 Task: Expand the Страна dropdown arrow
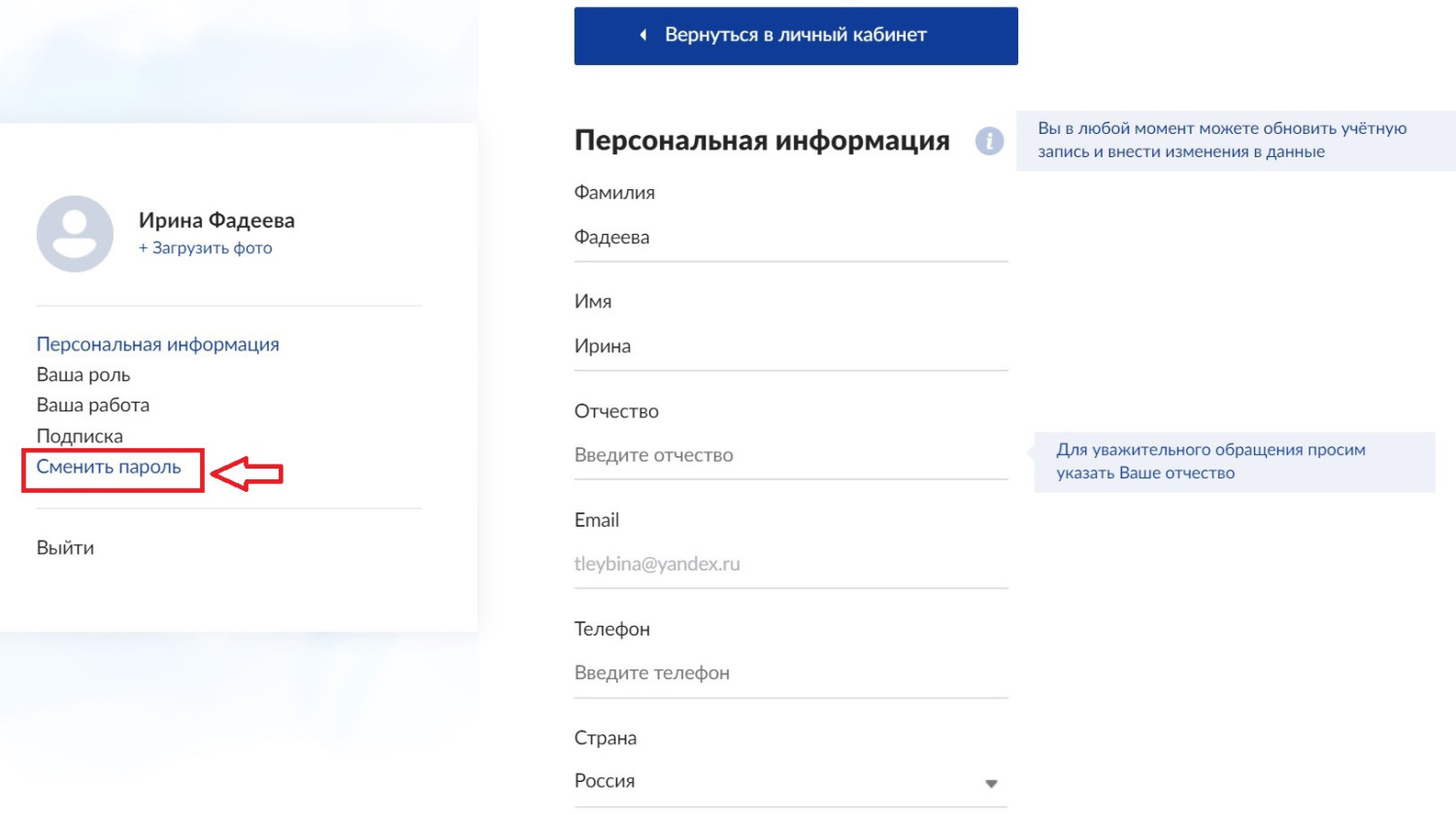pyautogui.click(x=991, y=783)
